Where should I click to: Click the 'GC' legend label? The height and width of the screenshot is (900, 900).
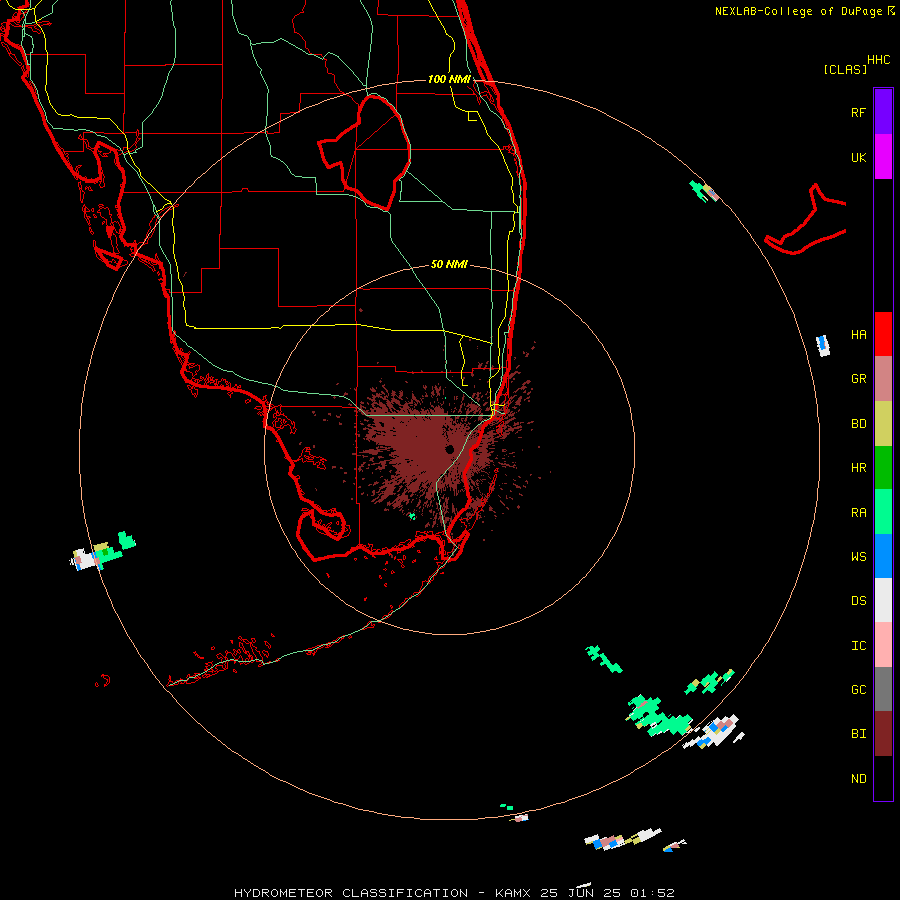tap(858, 689)
